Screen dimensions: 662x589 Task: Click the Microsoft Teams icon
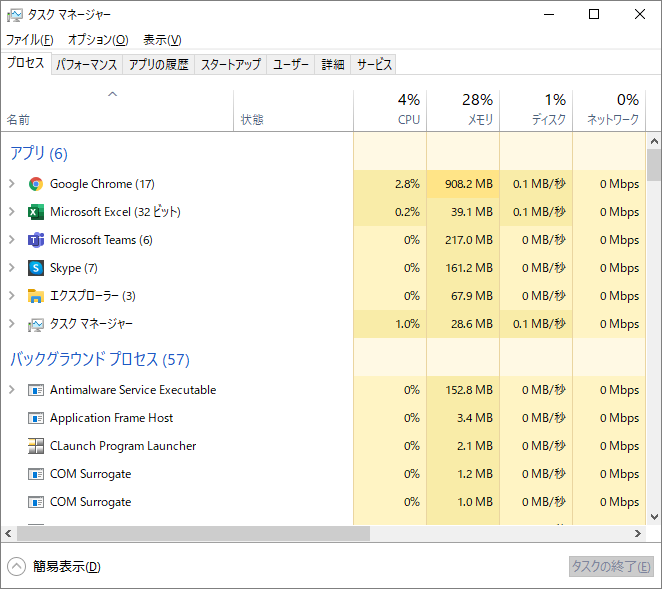[36, 240]
